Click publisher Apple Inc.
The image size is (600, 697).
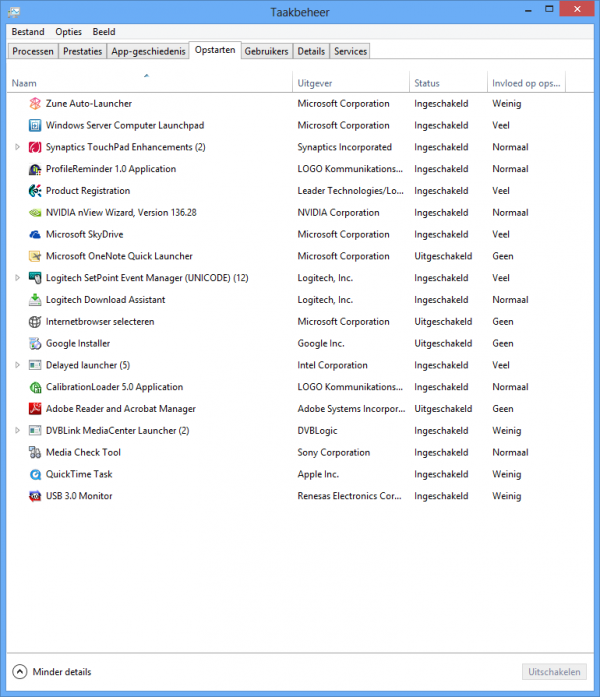(318, 474)
